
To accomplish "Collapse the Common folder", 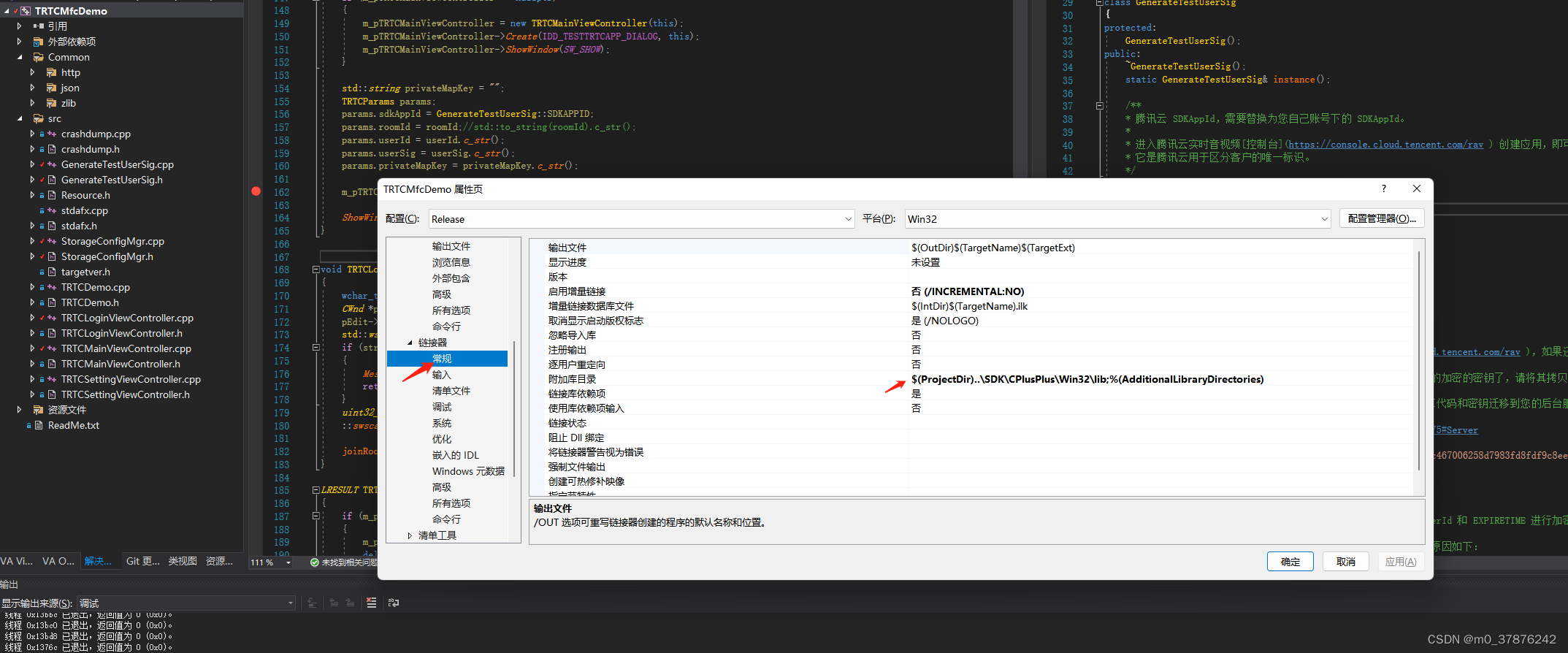I will click(20, 57).
